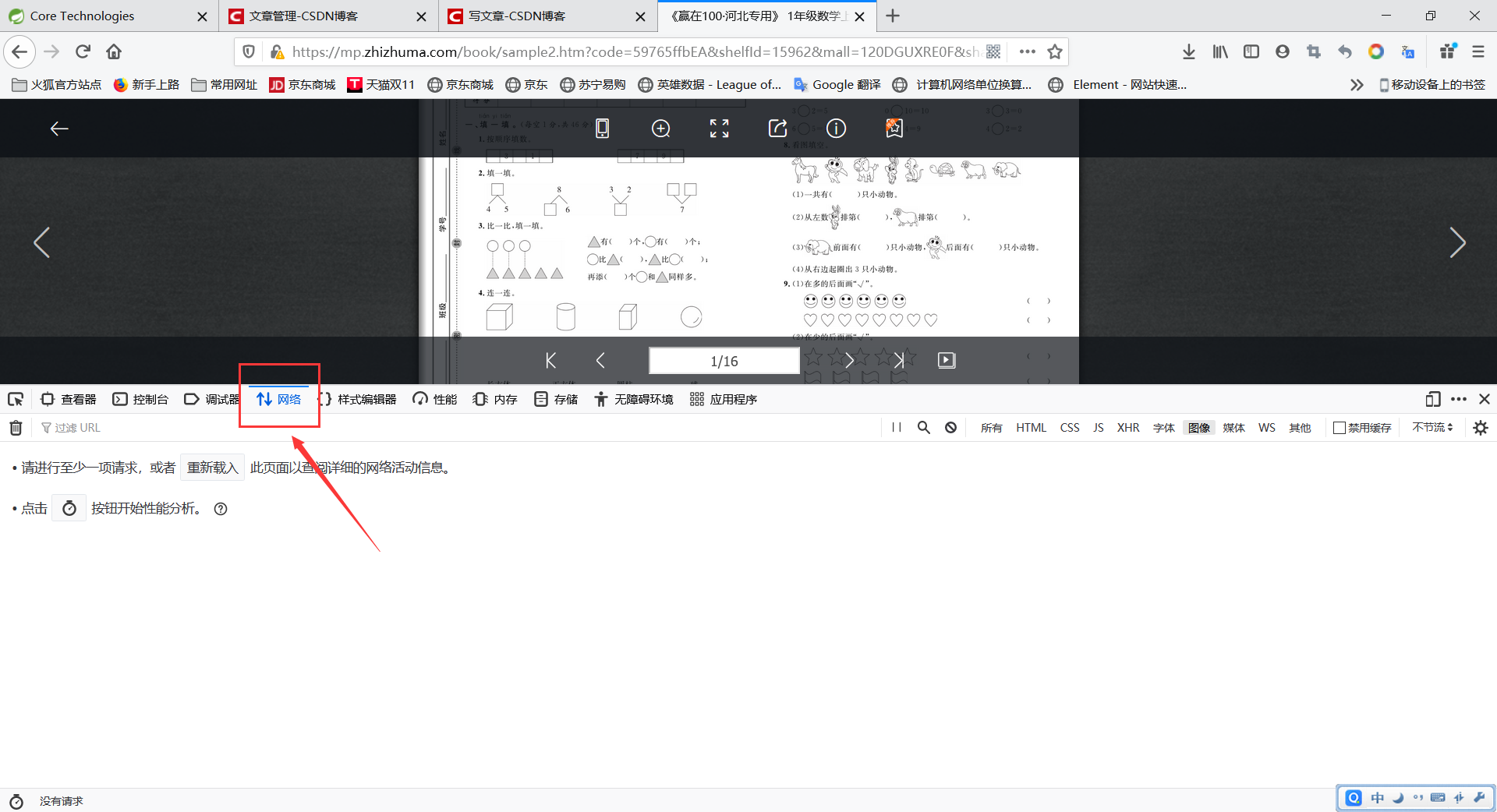Start performance analysis with the stopwatch icon
Viewport: 1497px width, 812px height.
pyautogui.click(x=69, y=508)
